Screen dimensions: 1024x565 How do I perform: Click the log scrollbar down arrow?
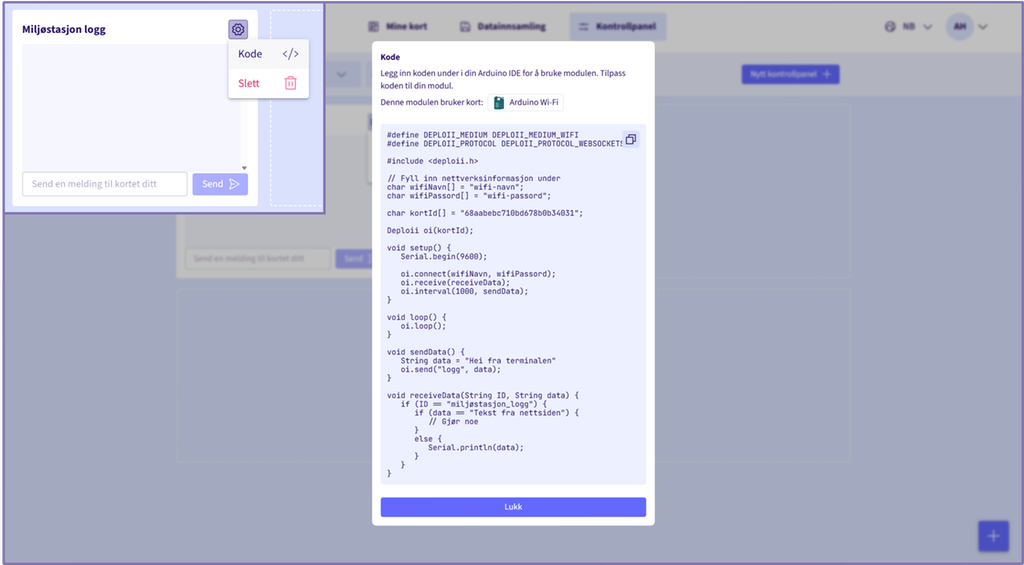point(244,169)
